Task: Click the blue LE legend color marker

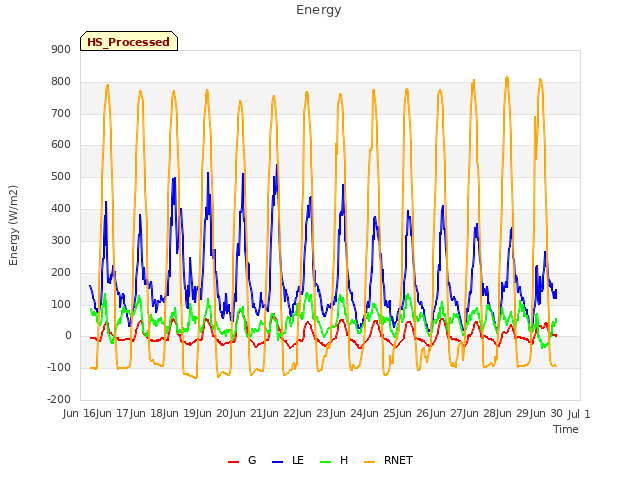Action: click(277, 462)
